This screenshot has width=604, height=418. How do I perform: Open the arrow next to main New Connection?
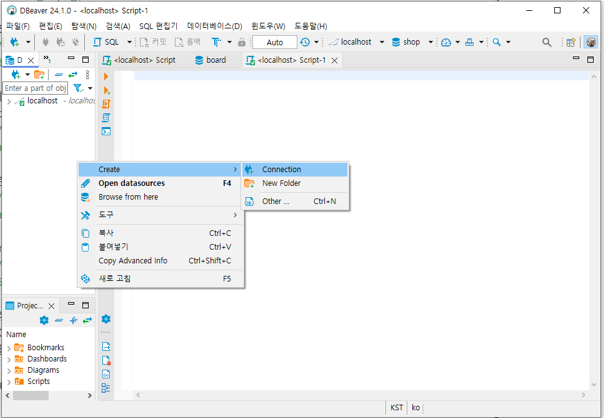pos(28,42)
